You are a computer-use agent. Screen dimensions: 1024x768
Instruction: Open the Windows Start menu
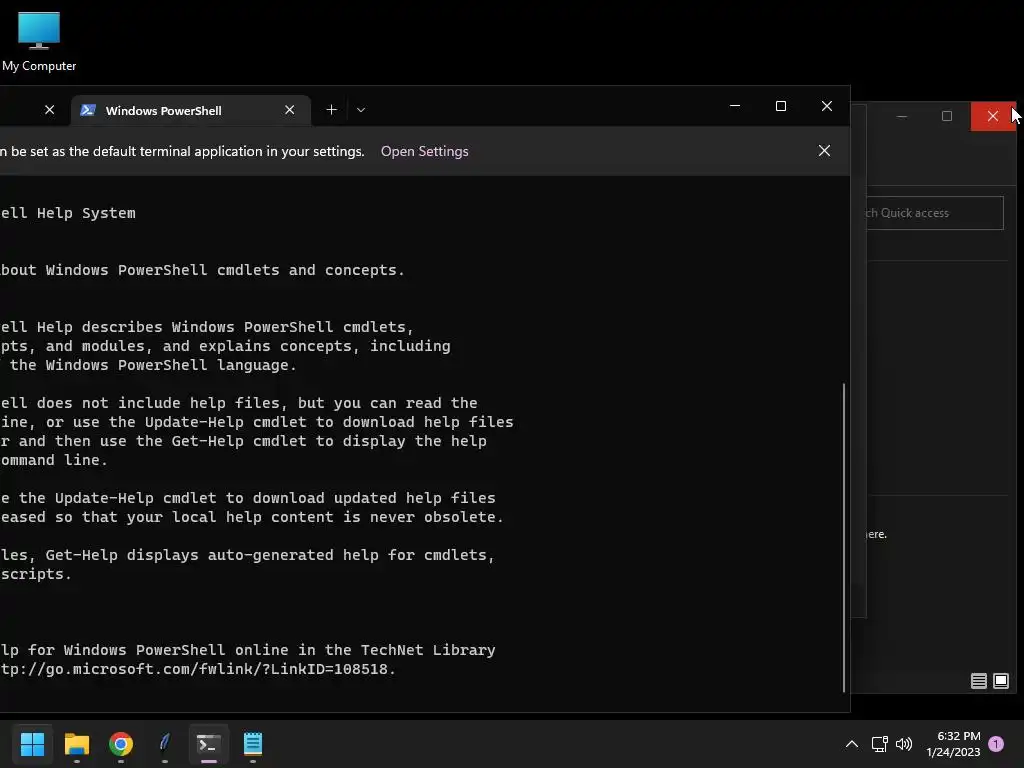[33, 744]
